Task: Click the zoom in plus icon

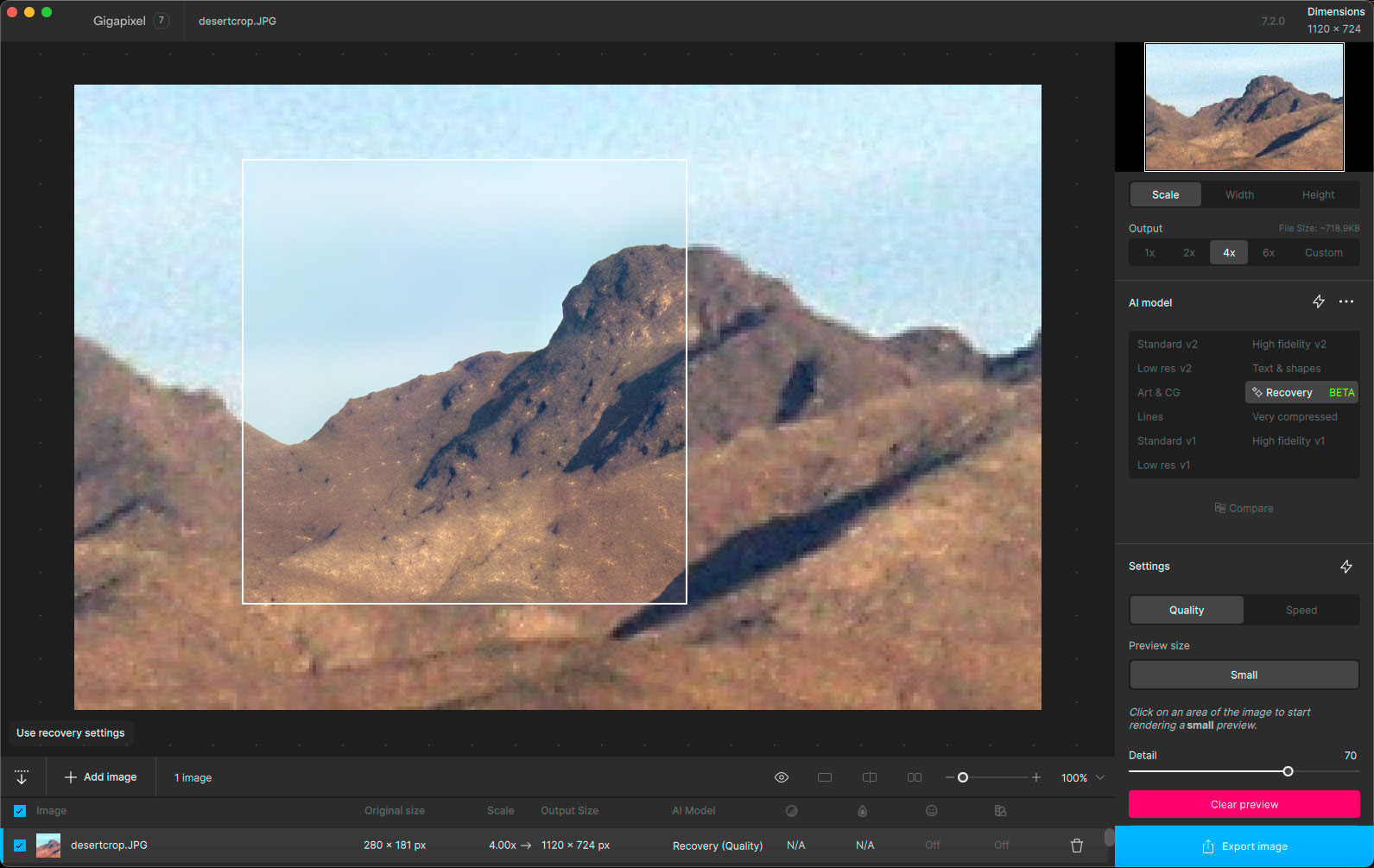Action: click(x=1036, y=777)
